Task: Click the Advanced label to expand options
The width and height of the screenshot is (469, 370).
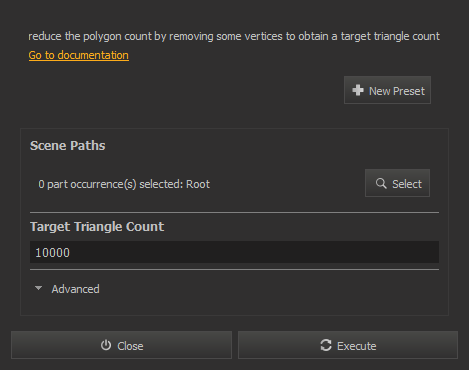Action: click(75, 289)
